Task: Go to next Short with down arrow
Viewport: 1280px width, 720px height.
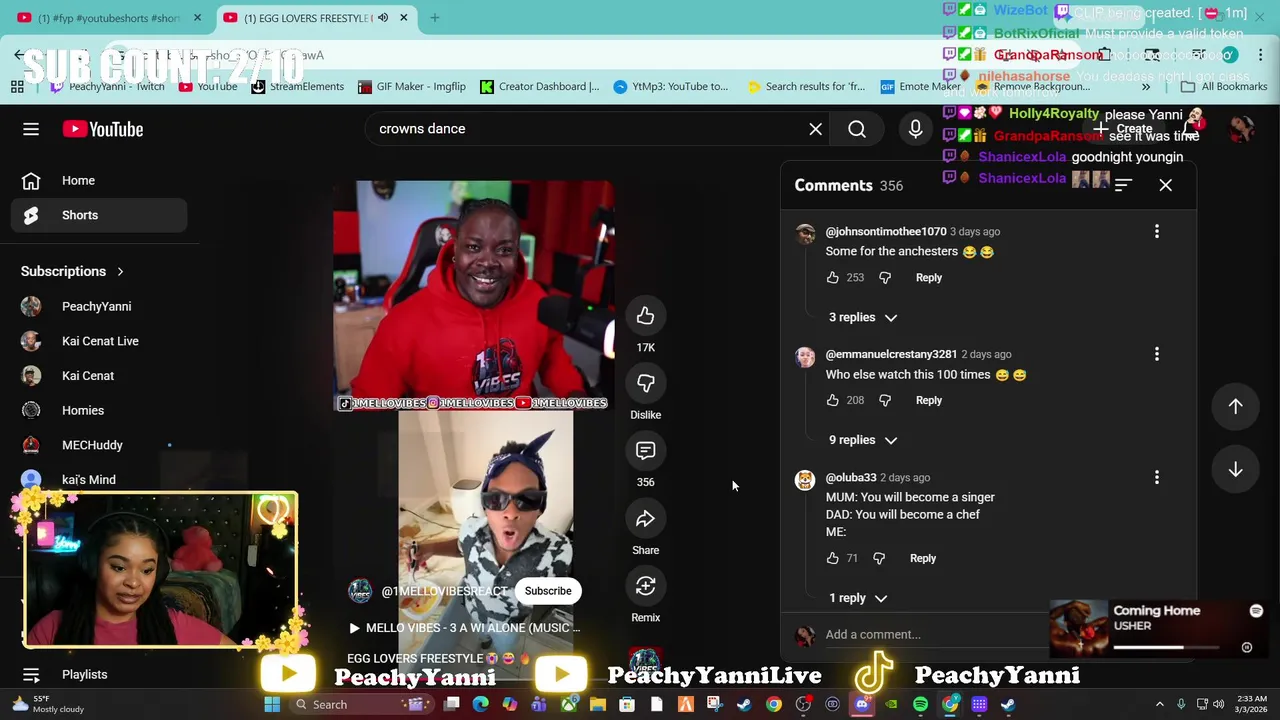Action: point(1235,469)
